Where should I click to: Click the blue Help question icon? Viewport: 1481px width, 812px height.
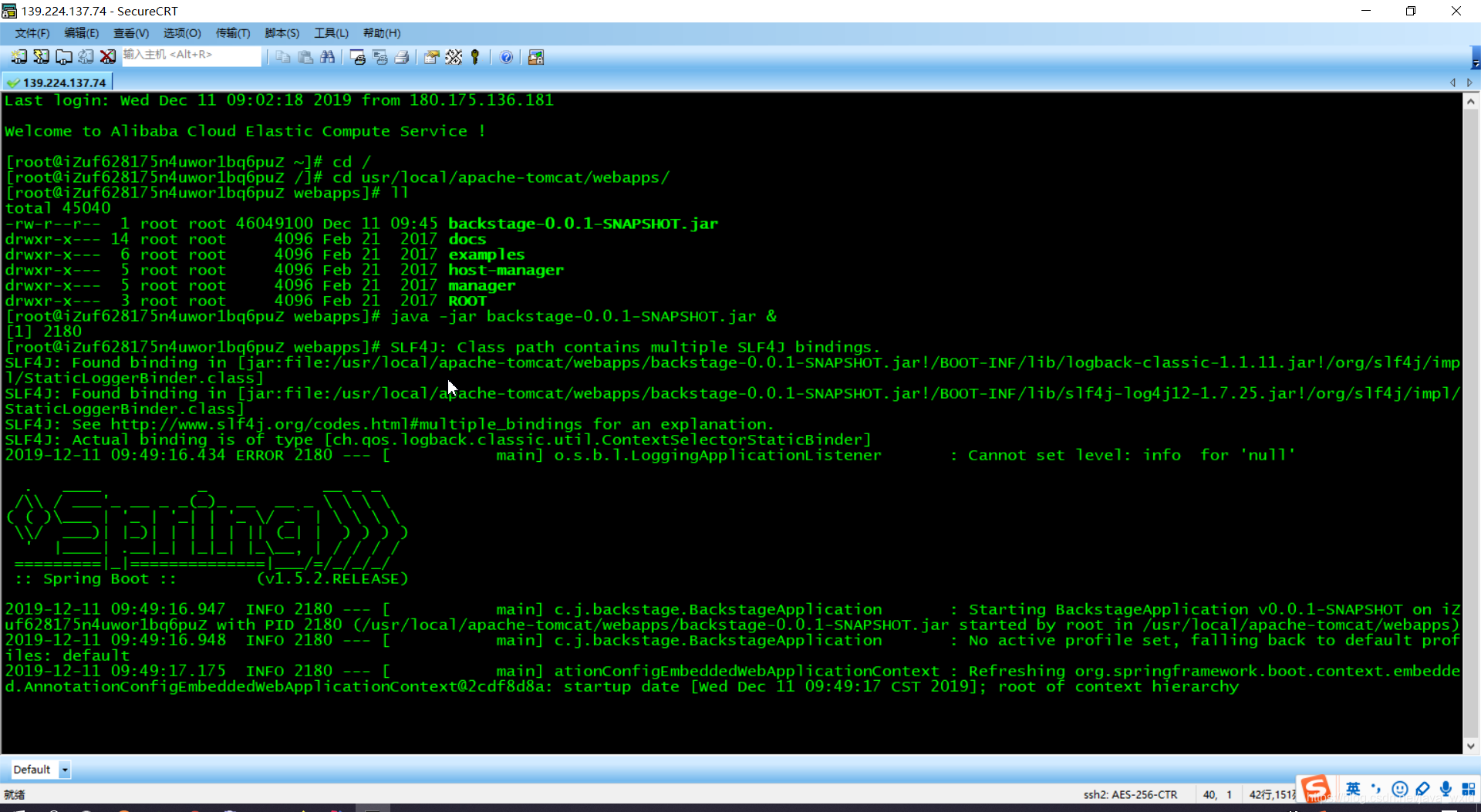506,57
